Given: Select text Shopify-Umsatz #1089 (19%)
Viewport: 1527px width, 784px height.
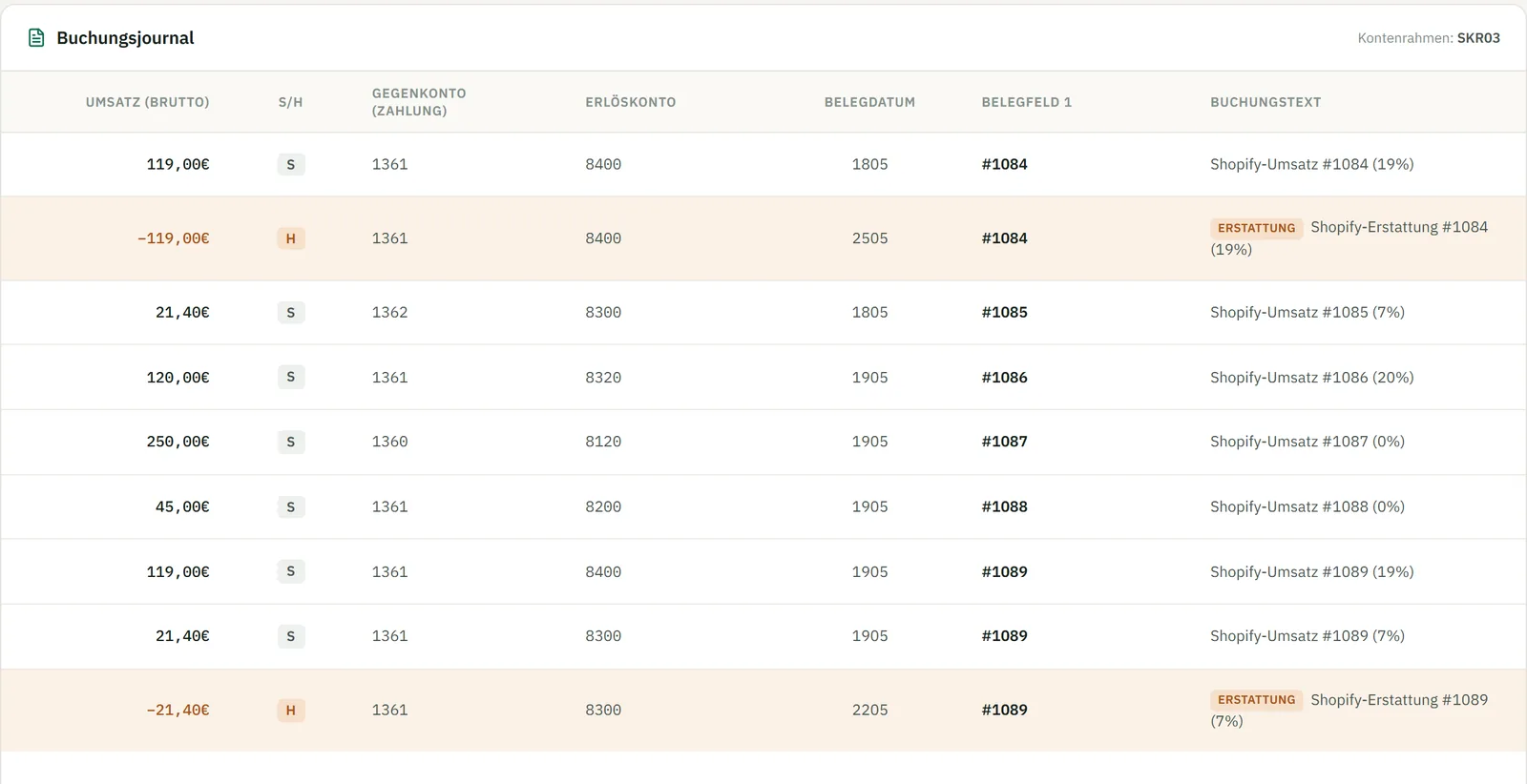Looking at the screenshot, I should 1311,572.
